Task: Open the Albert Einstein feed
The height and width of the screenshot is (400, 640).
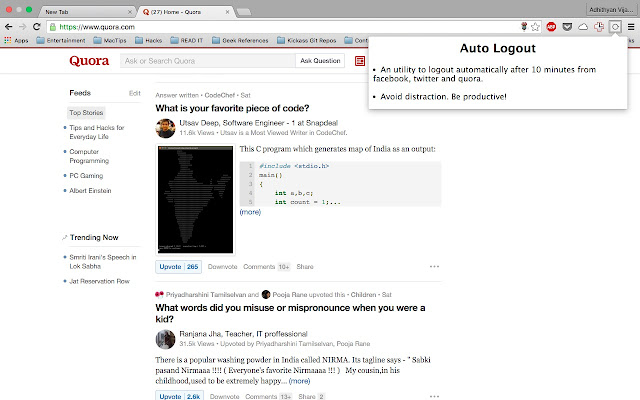Action: 90,191
